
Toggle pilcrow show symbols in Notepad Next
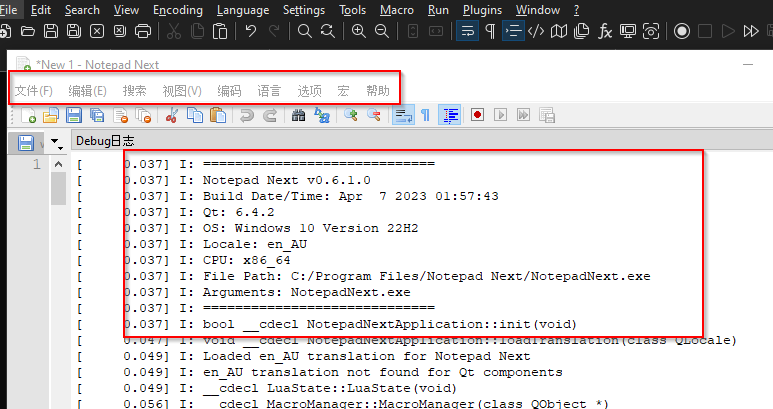(x=425, y=115)
